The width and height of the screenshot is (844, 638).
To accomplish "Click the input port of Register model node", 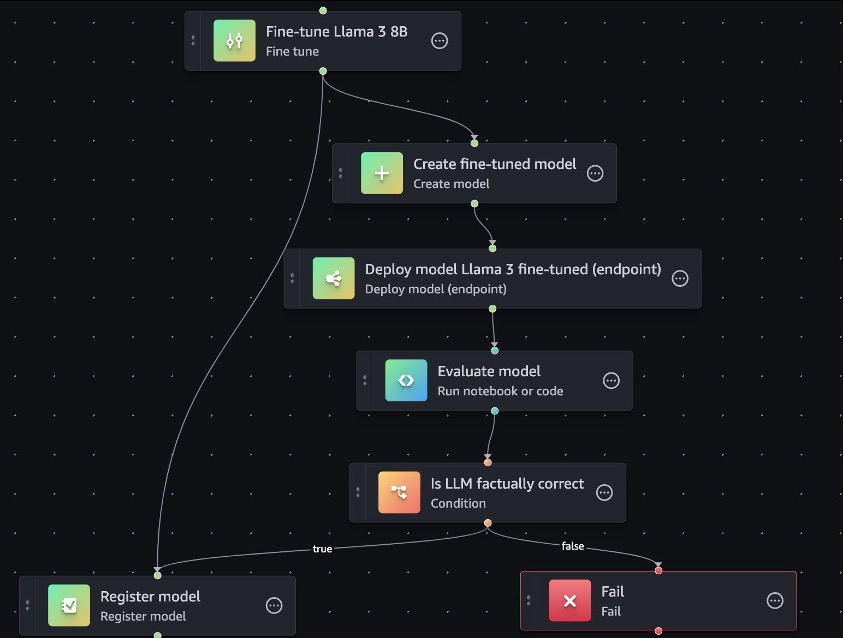I will [x=158, y=575].
